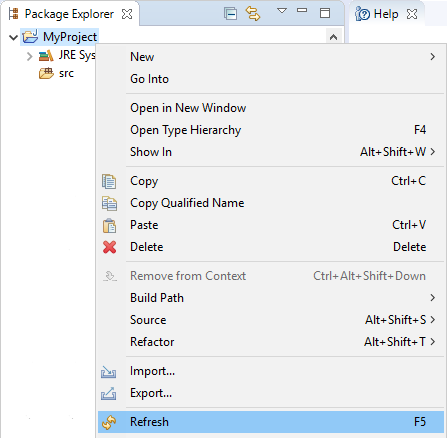Viewport: 447px width, 438px height.
Task: Click the Copy icon in context menu
Action: click(109, 181)
